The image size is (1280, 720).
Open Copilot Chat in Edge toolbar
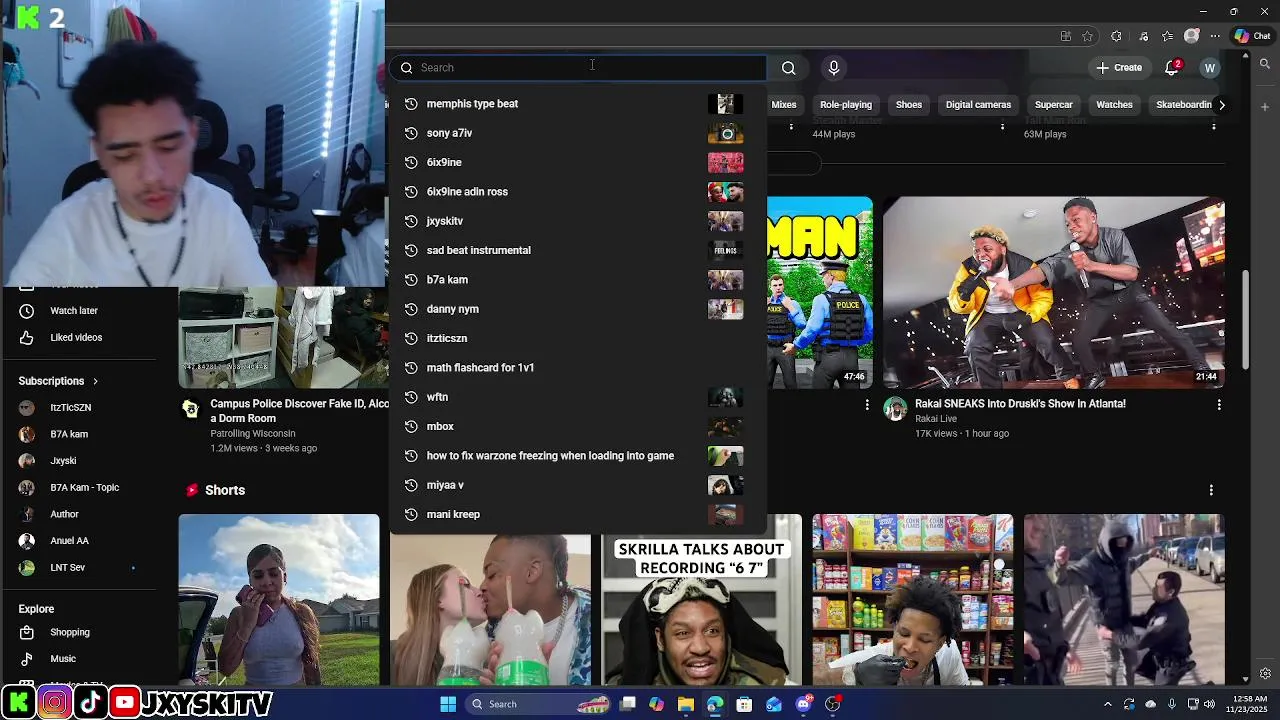(x=1252, y=36)
